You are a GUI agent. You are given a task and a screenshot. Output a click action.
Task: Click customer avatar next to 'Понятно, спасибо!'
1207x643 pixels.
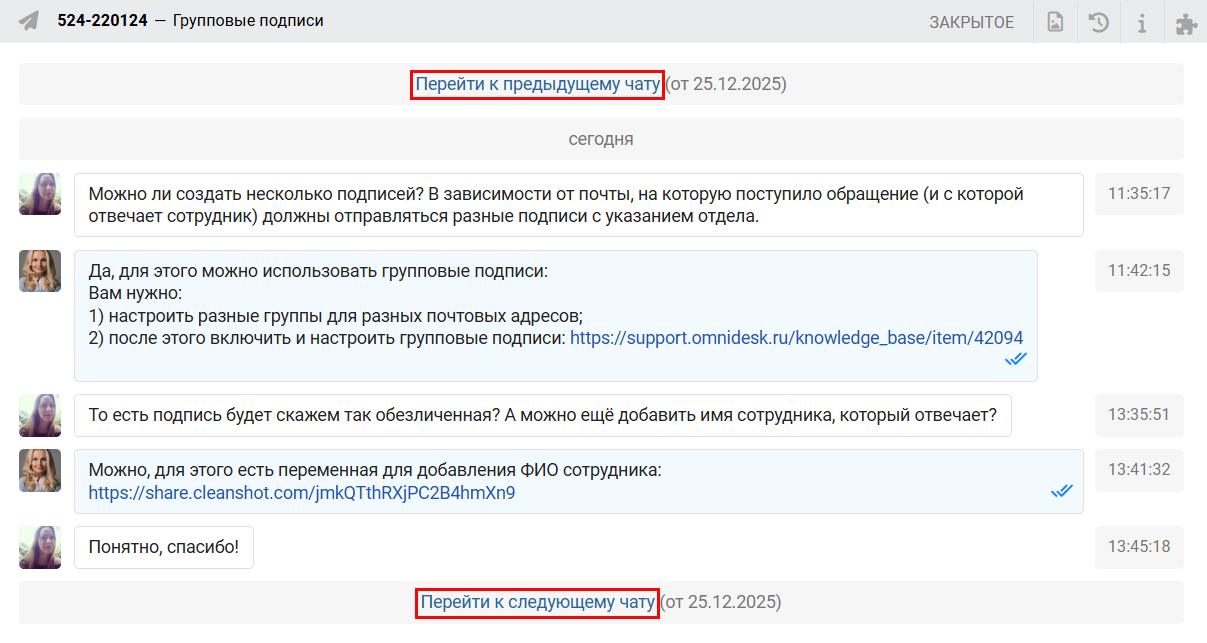click(40, 547)
